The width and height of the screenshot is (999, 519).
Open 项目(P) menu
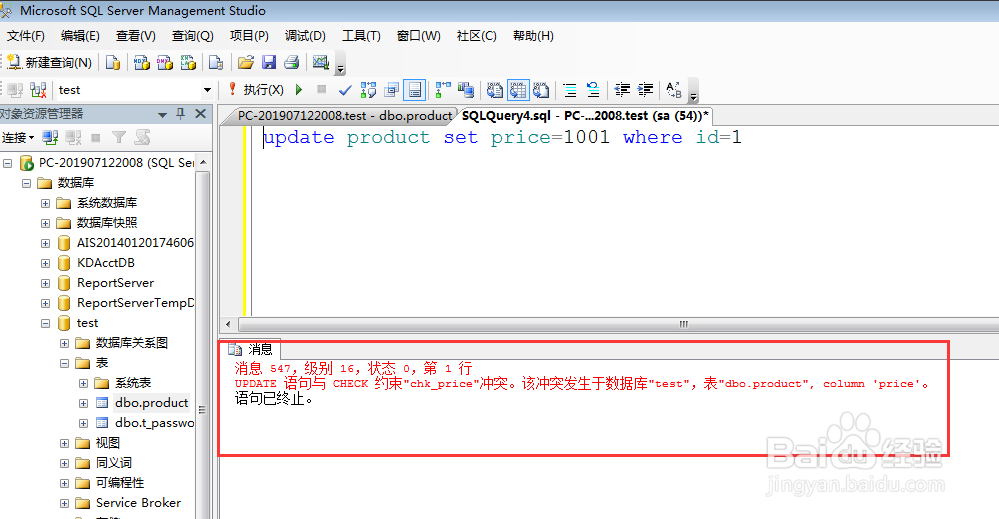[249, 36]
